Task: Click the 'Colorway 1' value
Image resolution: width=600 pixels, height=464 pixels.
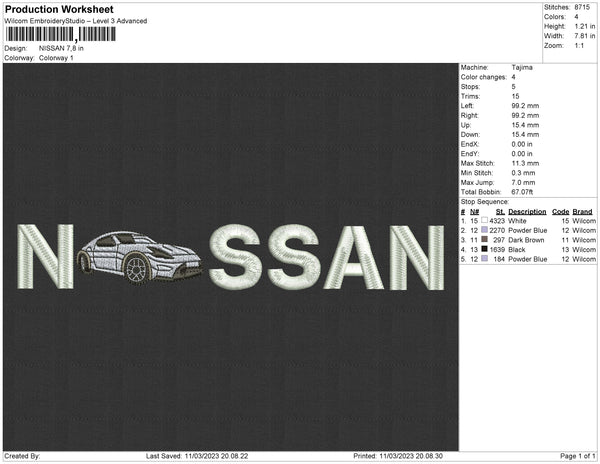Action: pyautogui.click(x=56, y=58)
